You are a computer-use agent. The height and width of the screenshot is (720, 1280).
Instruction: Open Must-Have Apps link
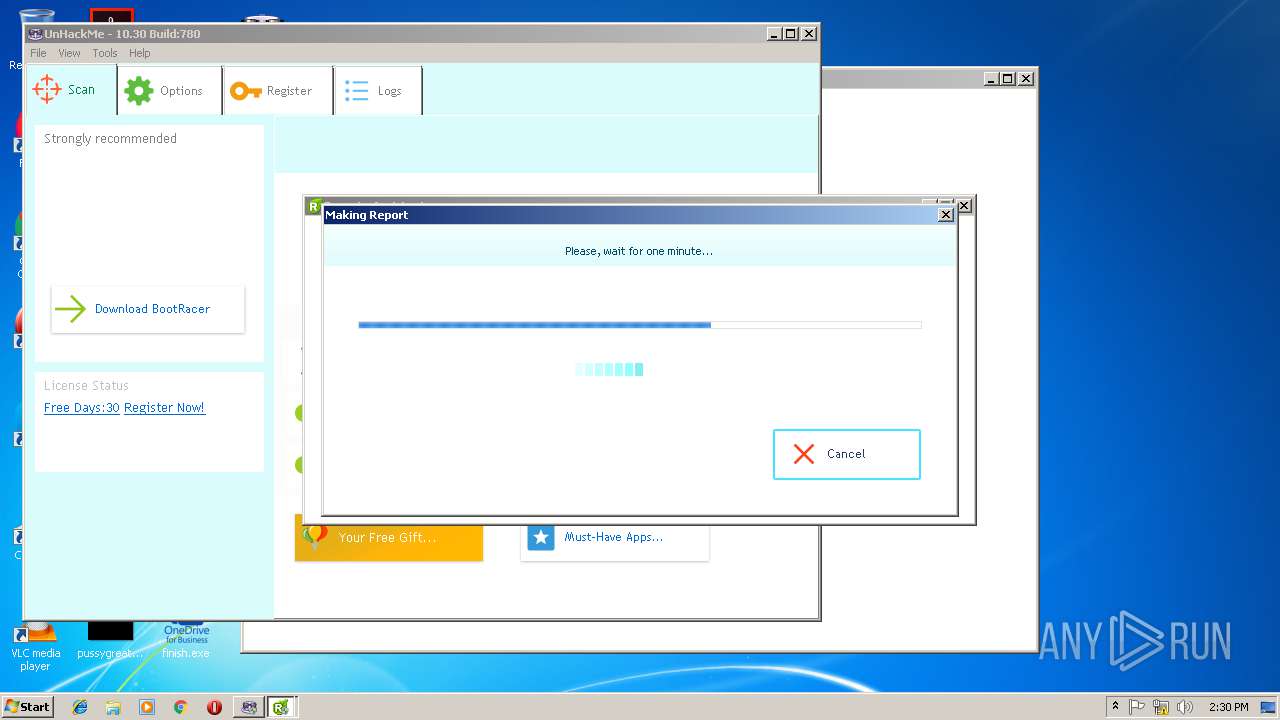pos(614,537)
